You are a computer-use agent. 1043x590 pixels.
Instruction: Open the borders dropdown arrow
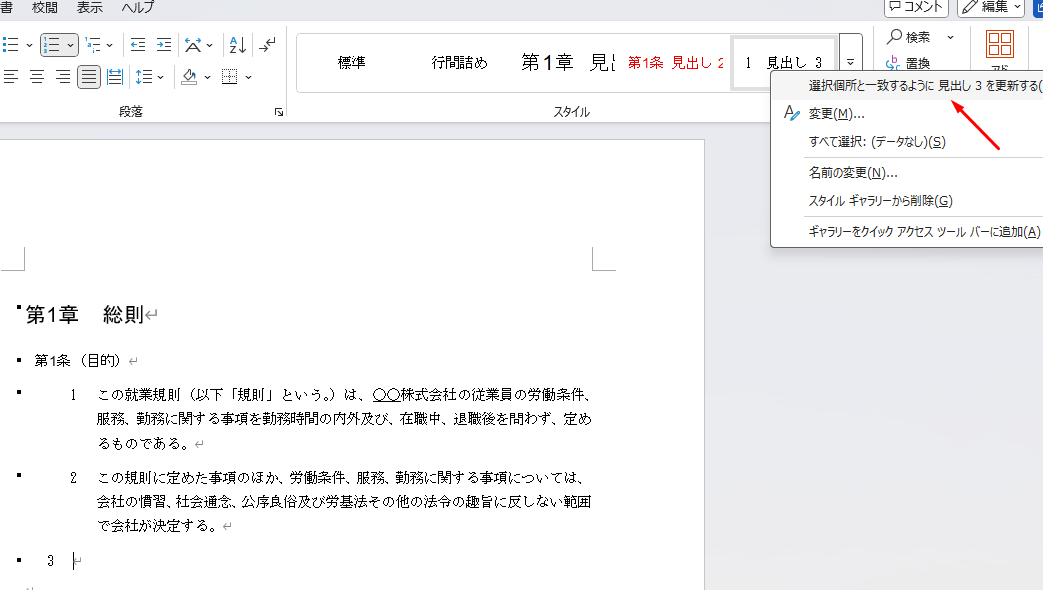(x=248, y=77)
